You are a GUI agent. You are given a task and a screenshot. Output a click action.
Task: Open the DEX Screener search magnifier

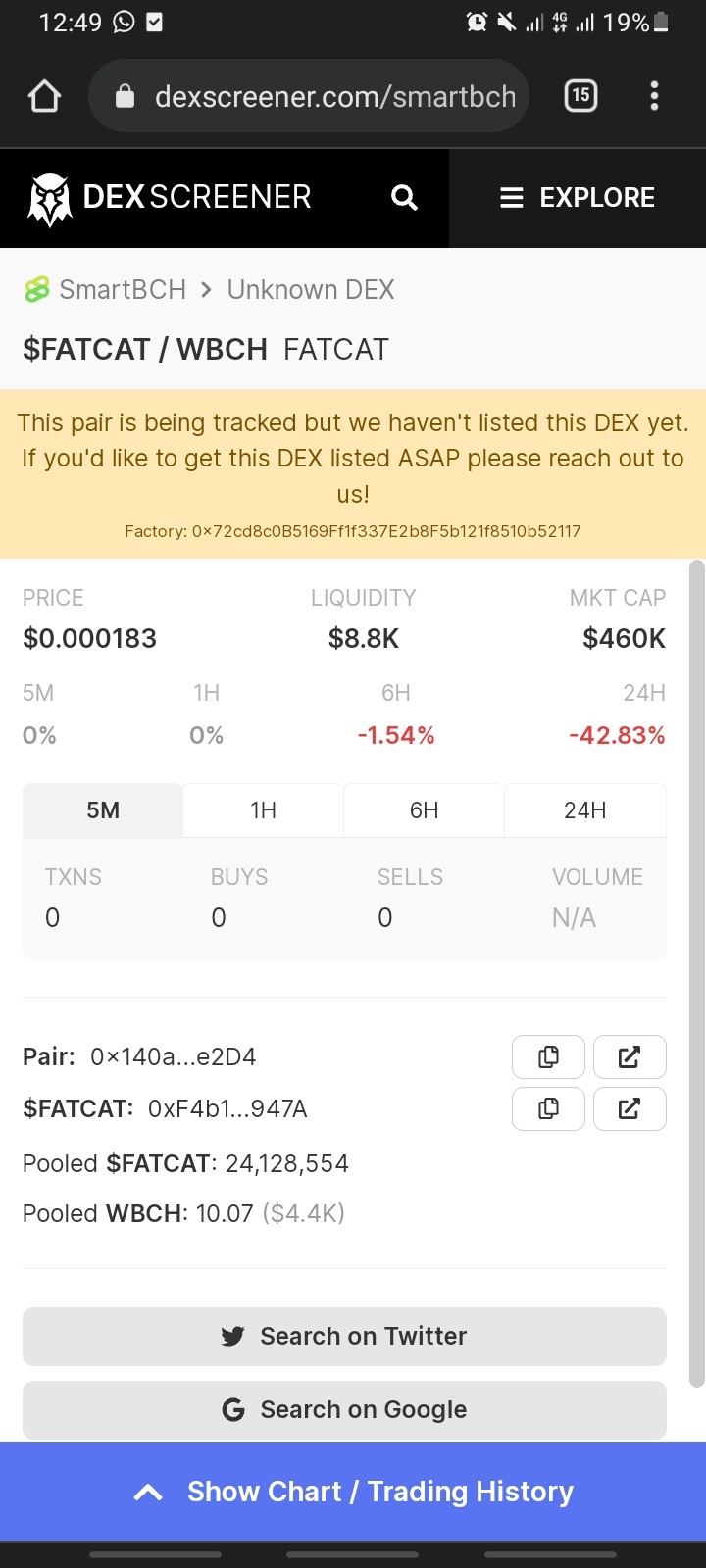pyautogui.click(x=404, y=198)
